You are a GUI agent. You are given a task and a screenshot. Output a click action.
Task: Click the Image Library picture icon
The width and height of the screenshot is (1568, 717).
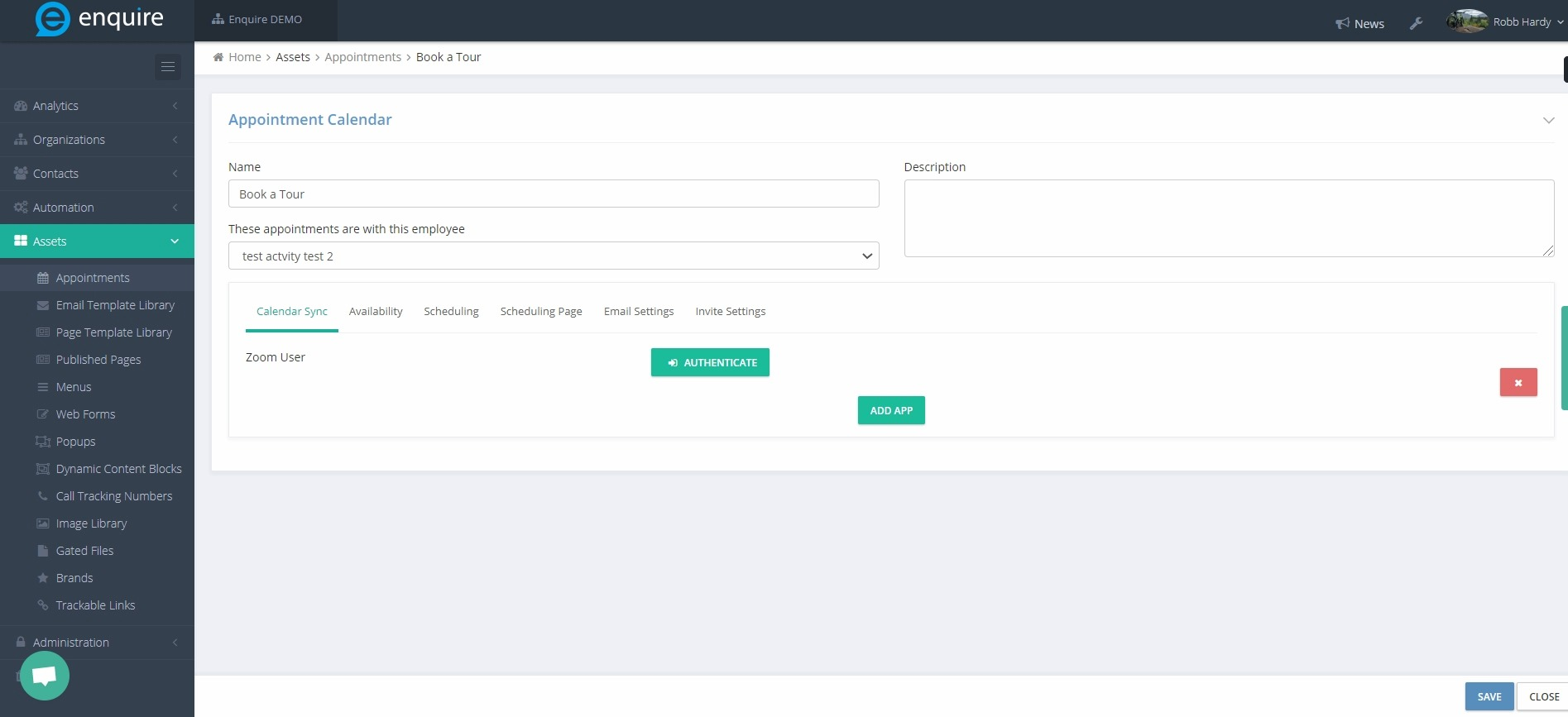[x=43, y=523]
